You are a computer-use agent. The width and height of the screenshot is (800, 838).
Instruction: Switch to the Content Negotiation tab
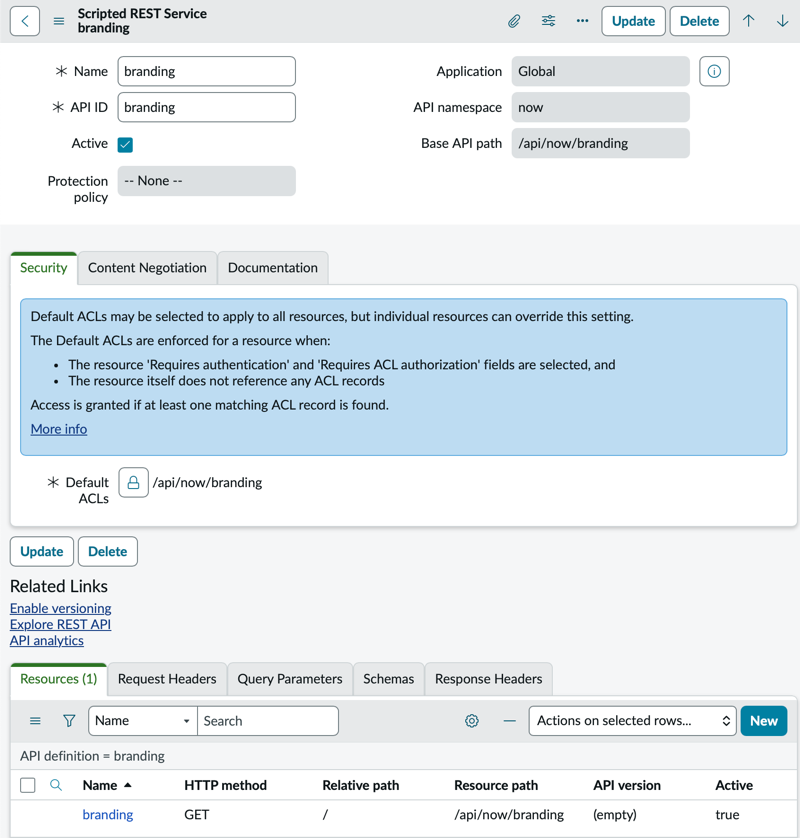[x=147, y=268]
